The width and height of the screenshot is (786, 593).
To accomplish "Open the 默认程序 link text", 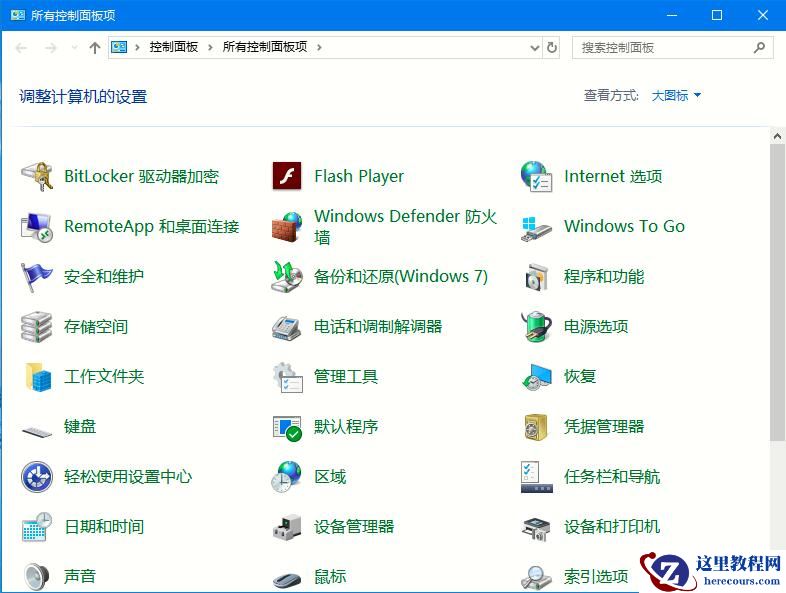I will [x=346, y=427].
